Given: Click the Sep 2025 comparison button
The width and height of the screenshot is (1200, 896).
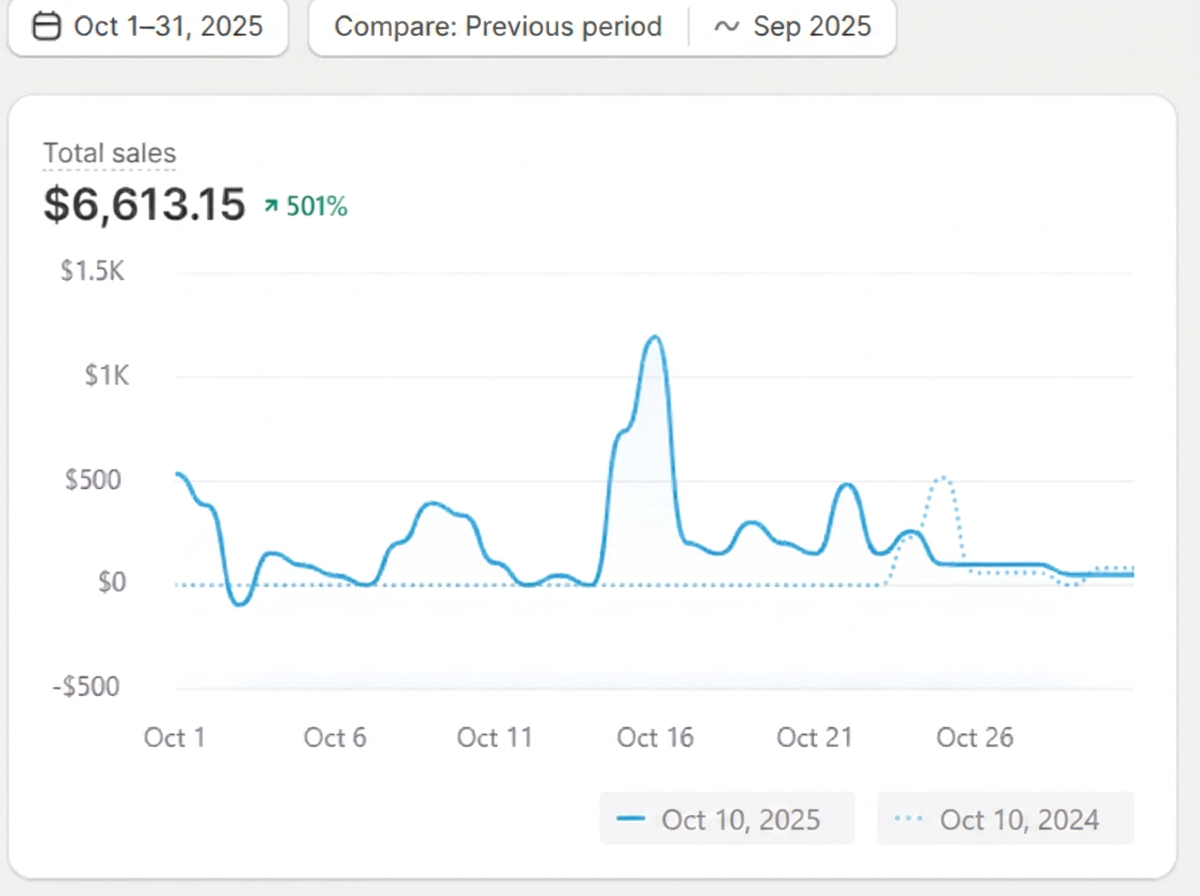Looking at the screenshot, I should [792, 27].
